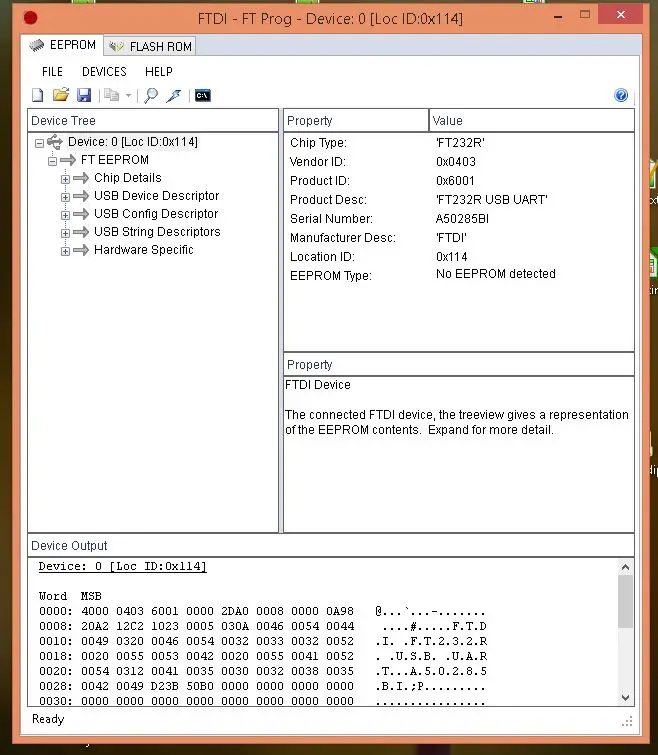Image resolution: width=658 pixels, height=755 pixels.
Task: Click the 0020: hex dump row
Action: (263, 671)
